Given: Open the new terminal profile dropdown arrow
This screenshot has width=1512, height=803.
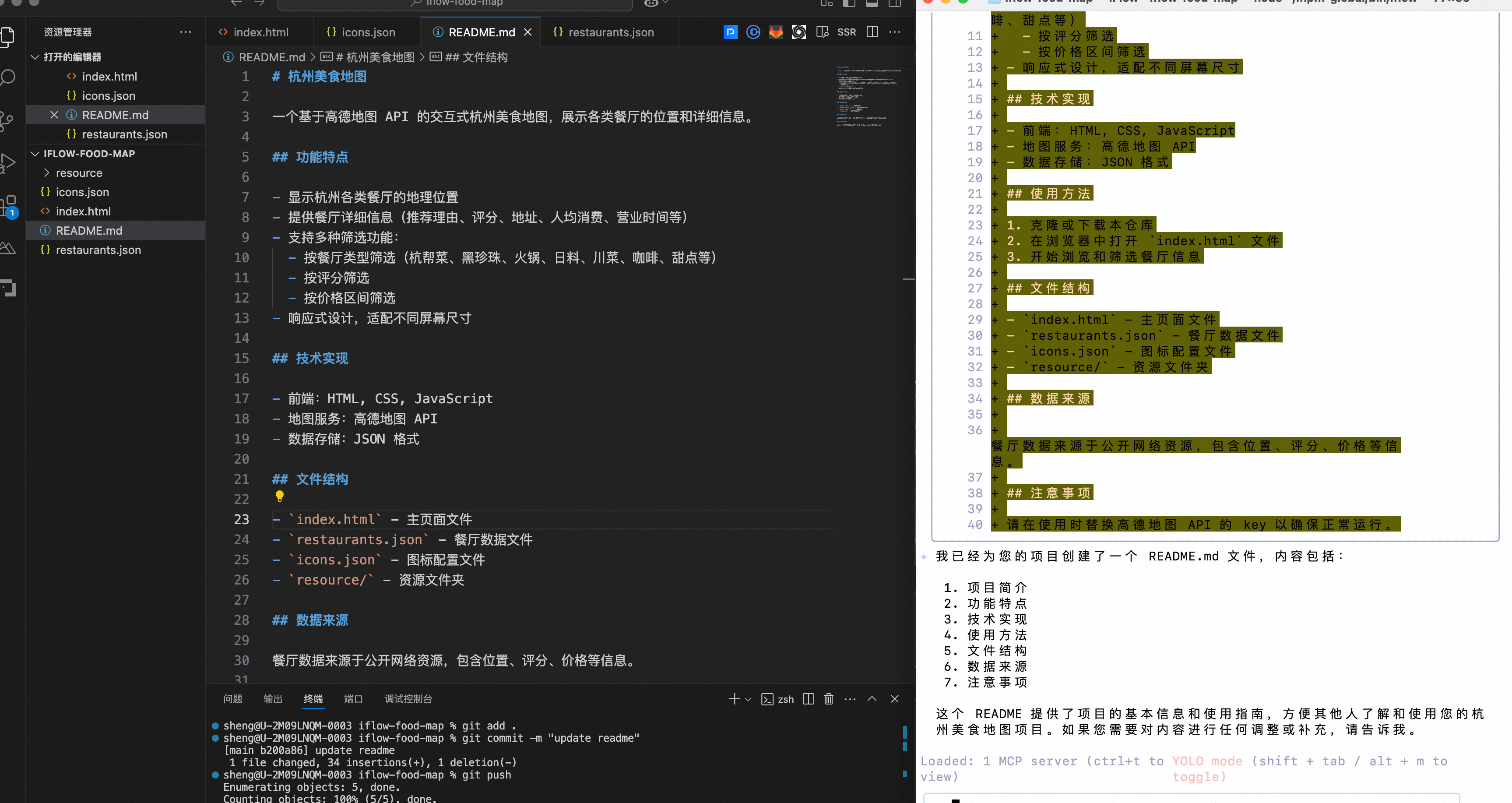Looking at the screenshot, I should tap(748, 699).
